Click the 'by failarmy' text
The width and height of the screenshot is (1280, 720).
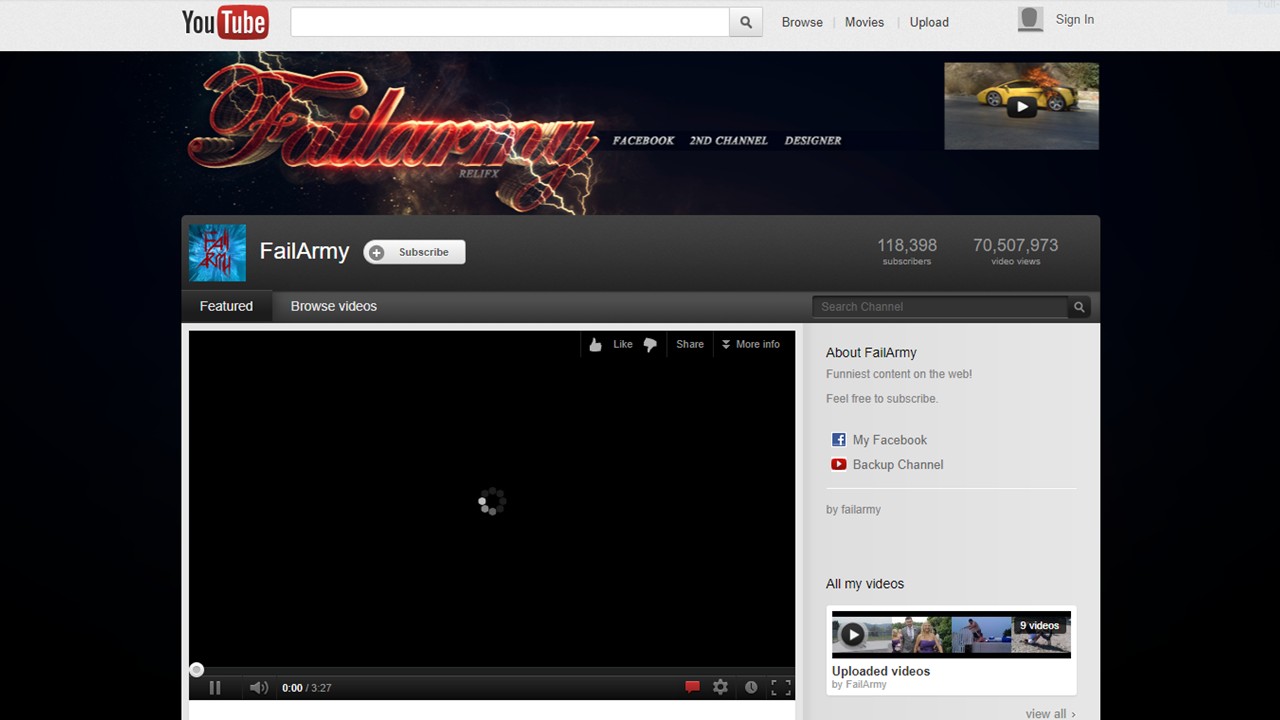853,509
